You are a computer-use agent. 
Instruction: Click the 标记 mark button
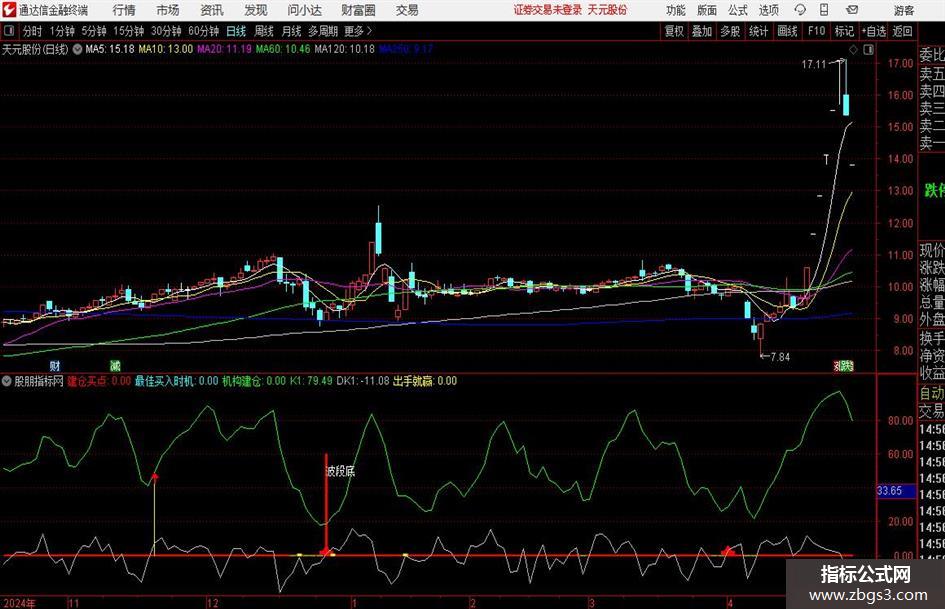pos(844,31)
